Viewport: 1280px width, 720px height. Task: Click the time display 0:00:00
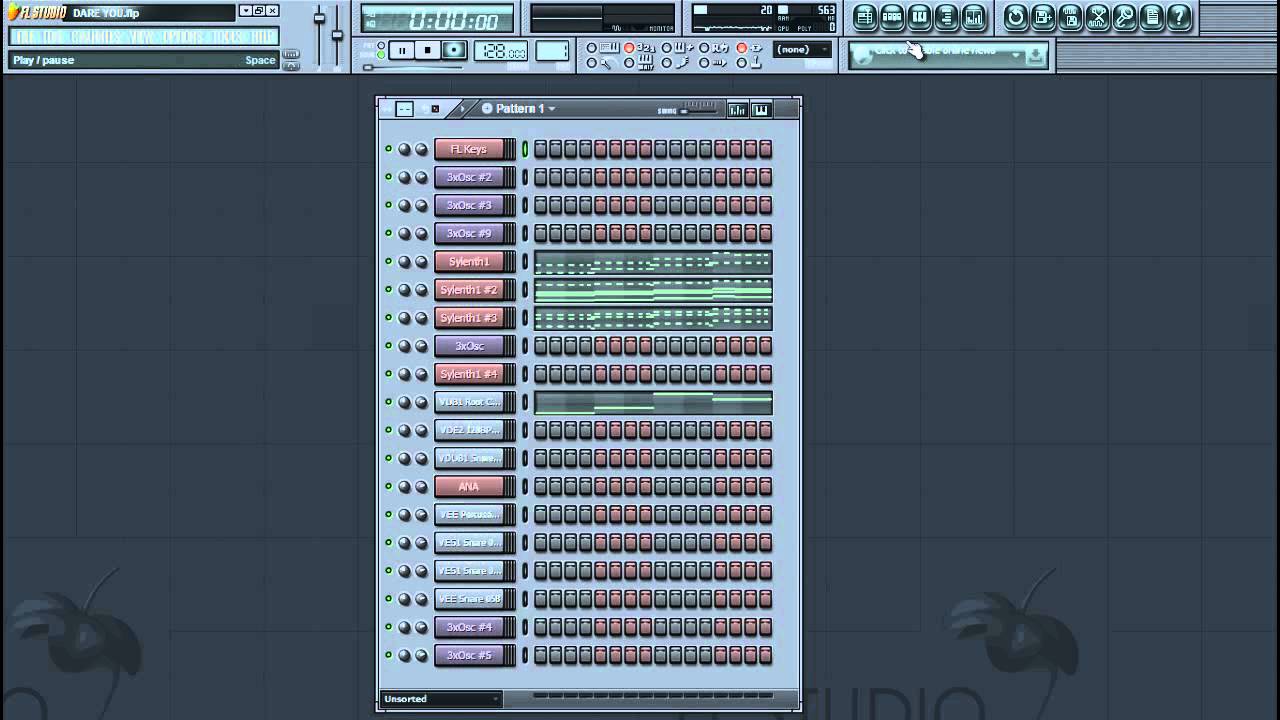click(x=437, y=19)
